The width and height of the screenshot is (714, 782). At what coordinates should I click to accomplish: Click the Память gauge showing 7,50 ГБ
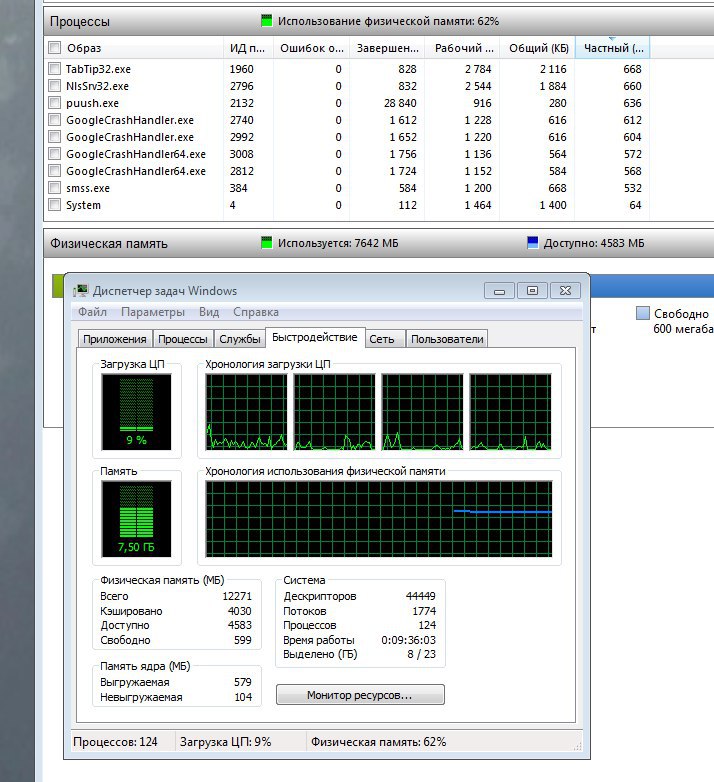coord(136,519)
